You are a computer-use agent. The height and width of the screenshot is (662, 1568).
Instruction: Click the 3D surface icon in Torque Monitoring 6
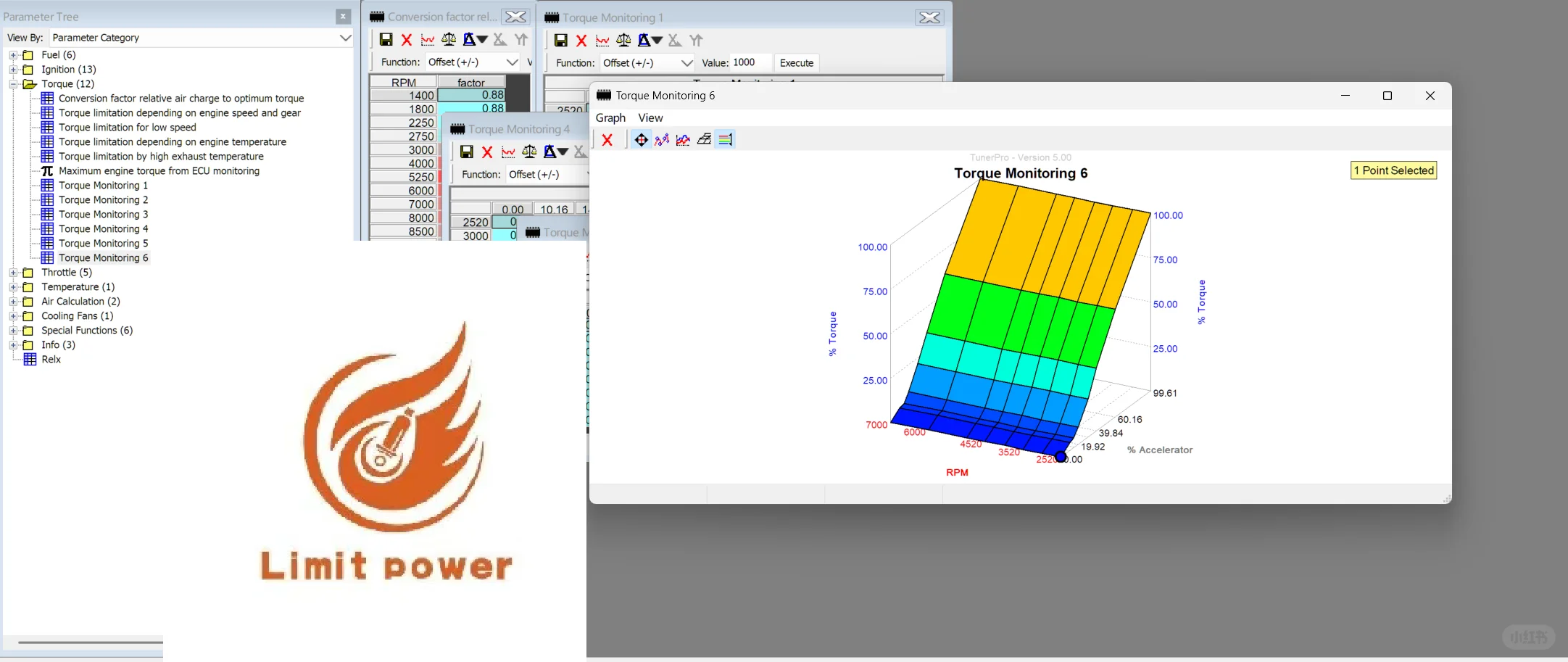704,140
